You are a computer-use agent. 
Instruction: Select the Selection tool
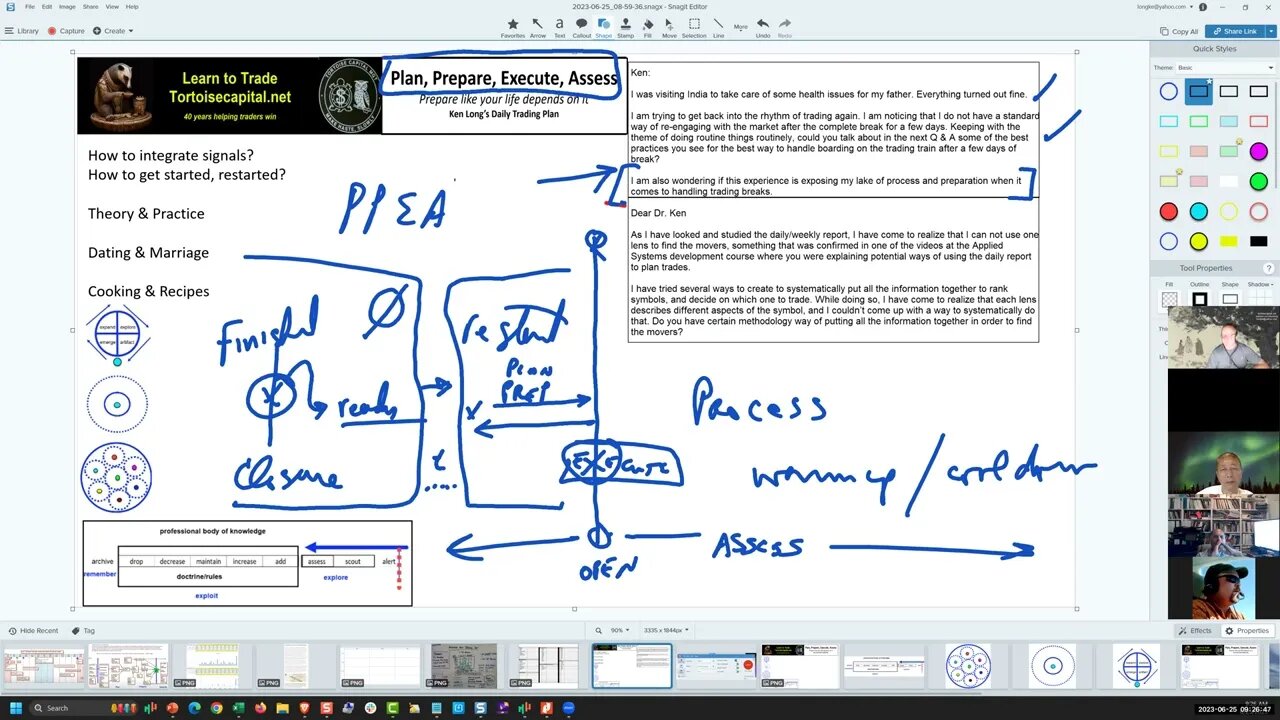[x=694, y=27]
